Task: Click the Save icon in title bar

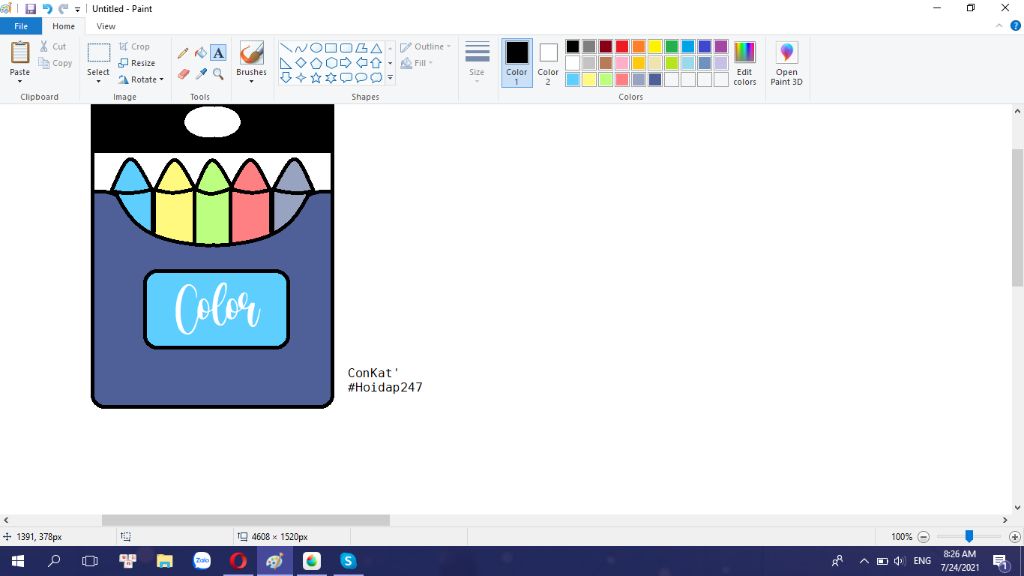Action: 30,8
